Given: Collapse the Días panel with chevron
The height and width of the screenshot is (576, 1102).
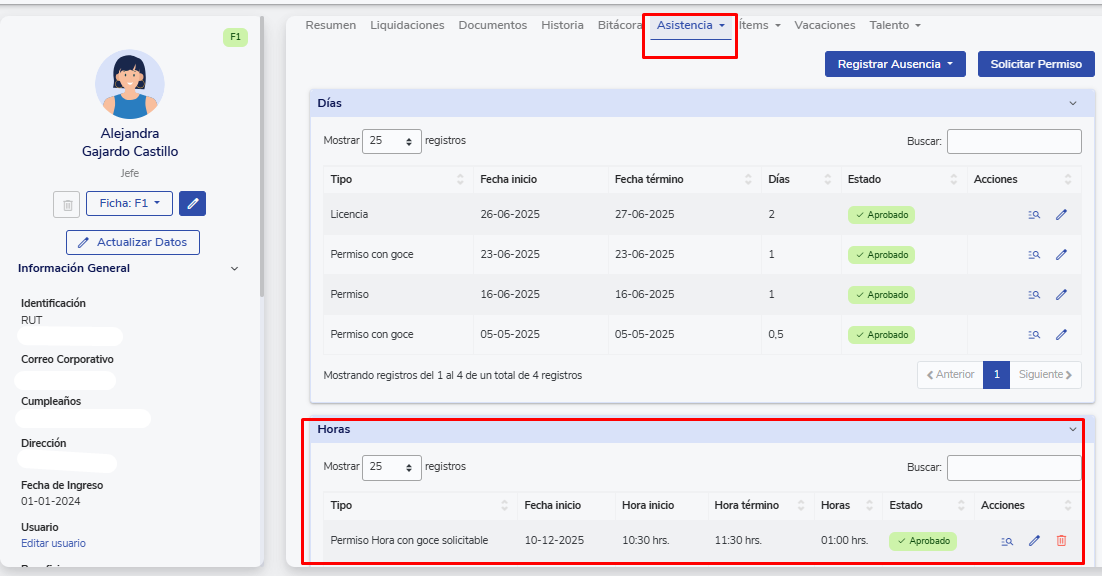Looking at the screenshot, I should tap(1072, 103).
